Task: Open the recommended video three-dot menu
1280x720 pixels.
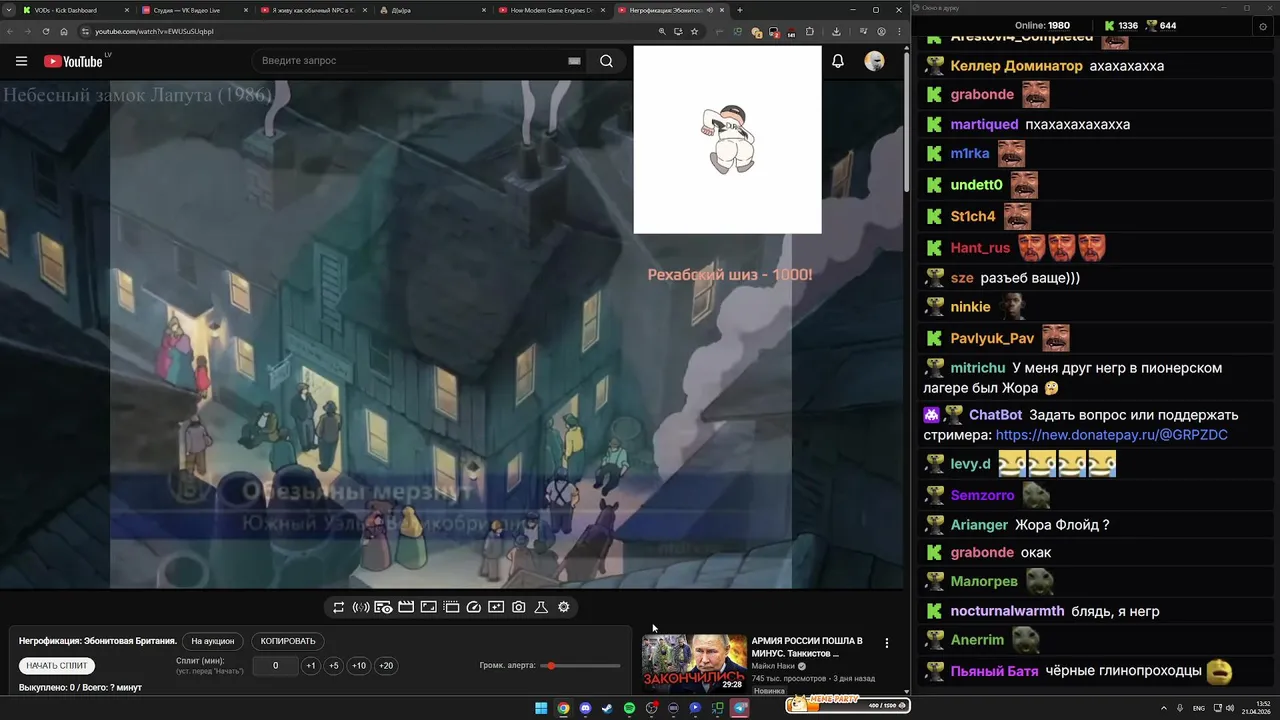Action: (x=886, y=643)
